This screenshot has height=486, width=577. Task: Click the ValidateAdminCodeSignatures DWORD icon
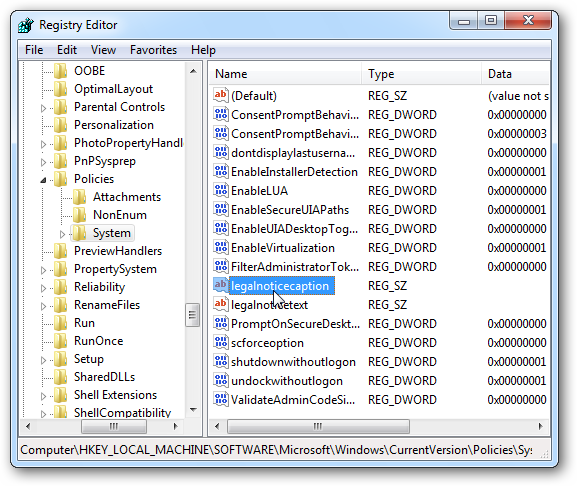tap(220, 399)
